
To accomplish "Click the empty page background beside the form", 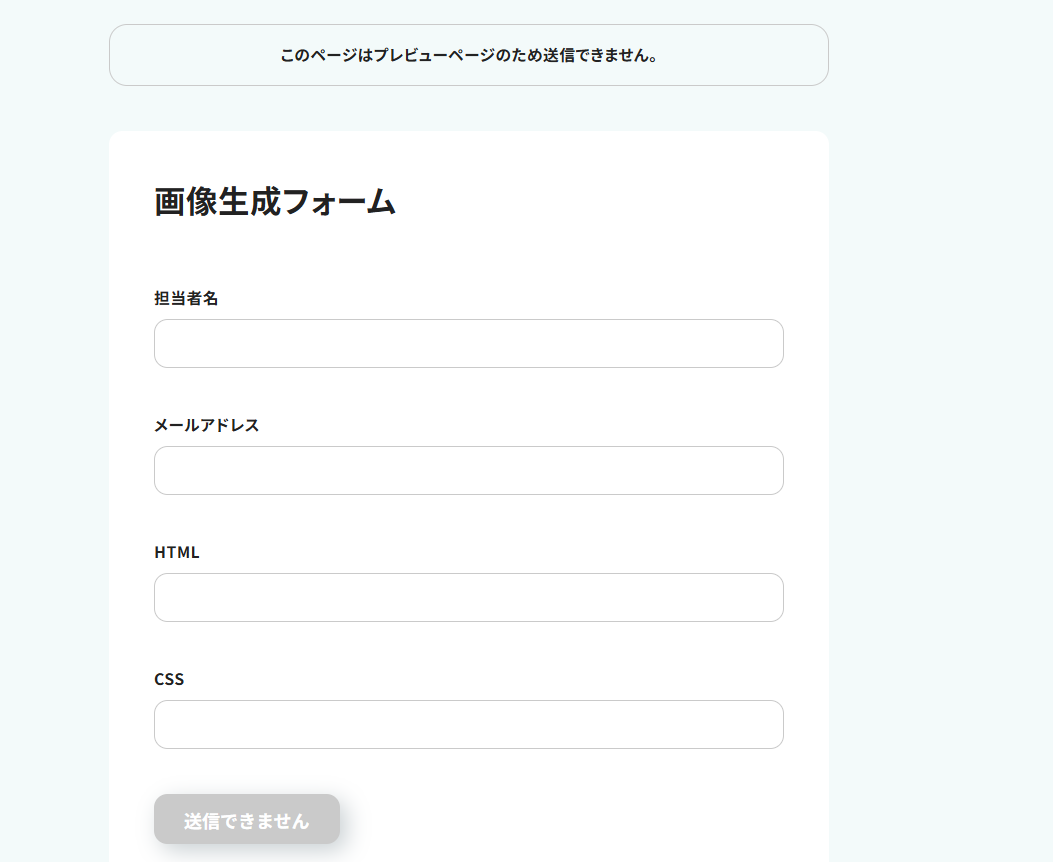I will (940, 400).
